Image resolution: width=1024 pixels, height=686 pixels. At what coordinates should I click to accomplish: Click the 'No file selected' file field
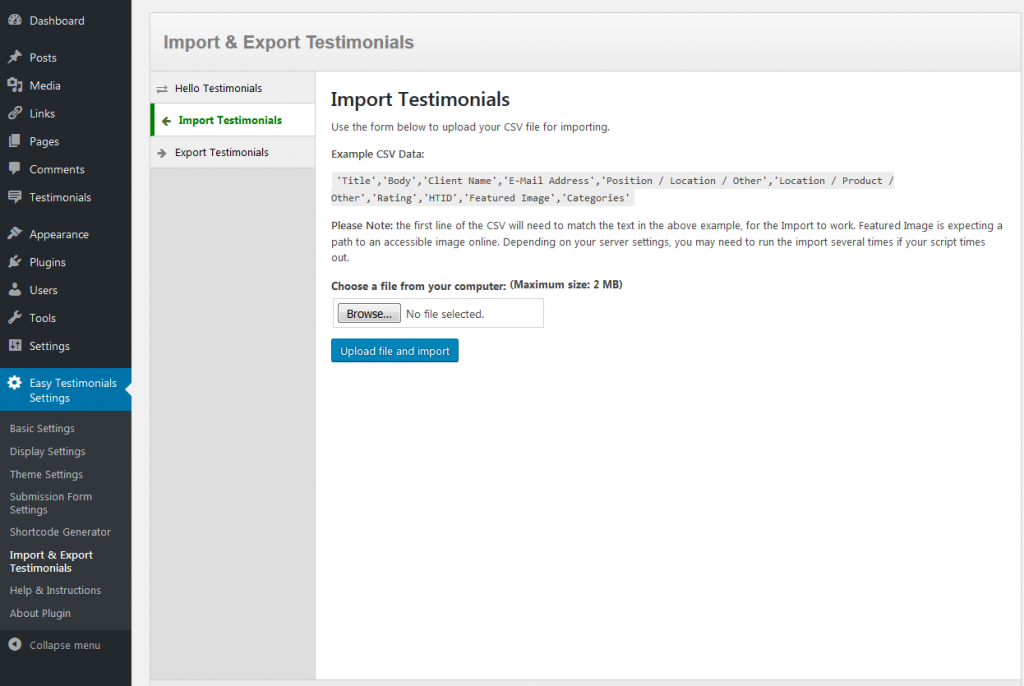click(x=470, y=314)
